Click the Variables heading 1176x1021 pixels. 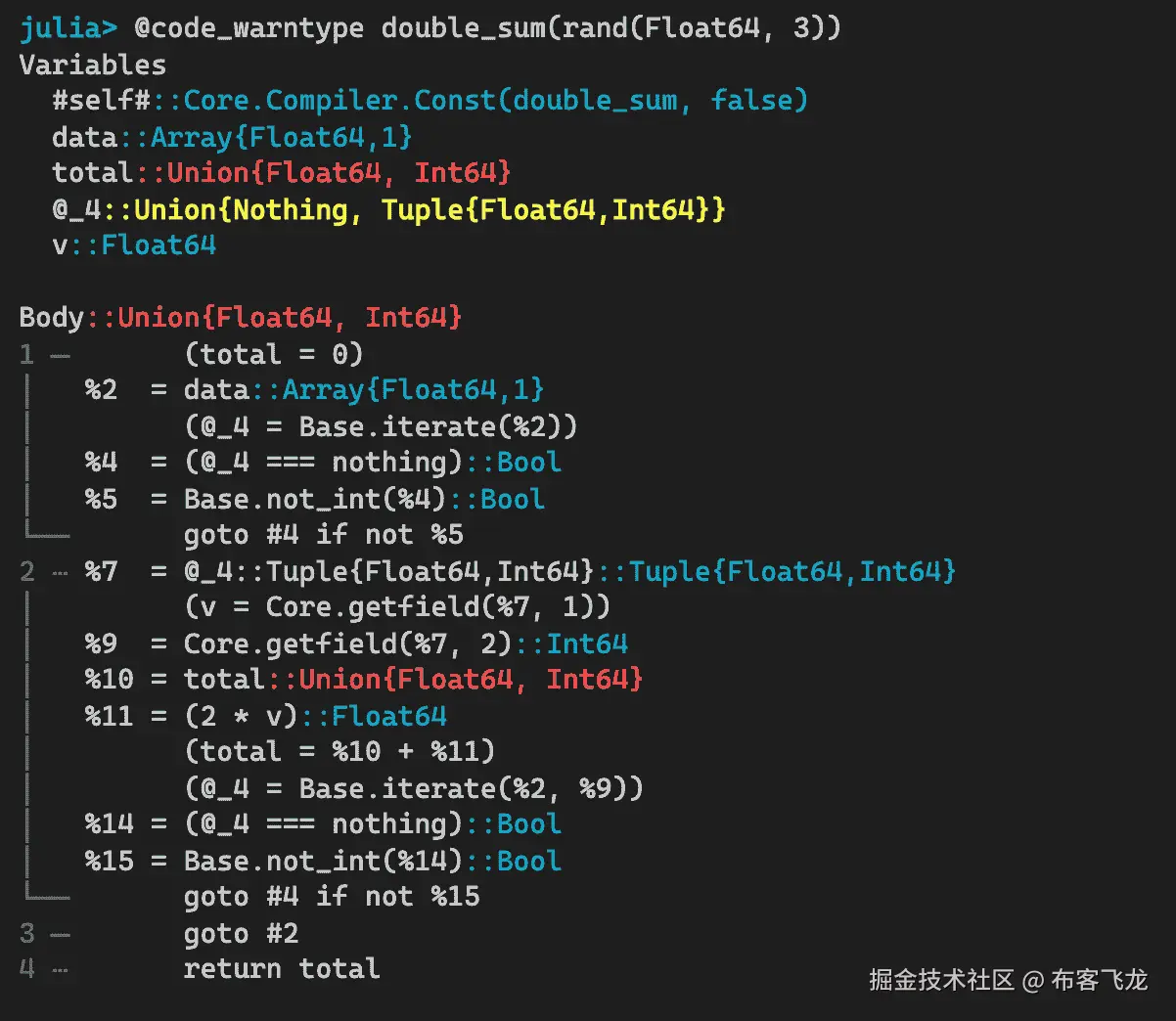92,66
